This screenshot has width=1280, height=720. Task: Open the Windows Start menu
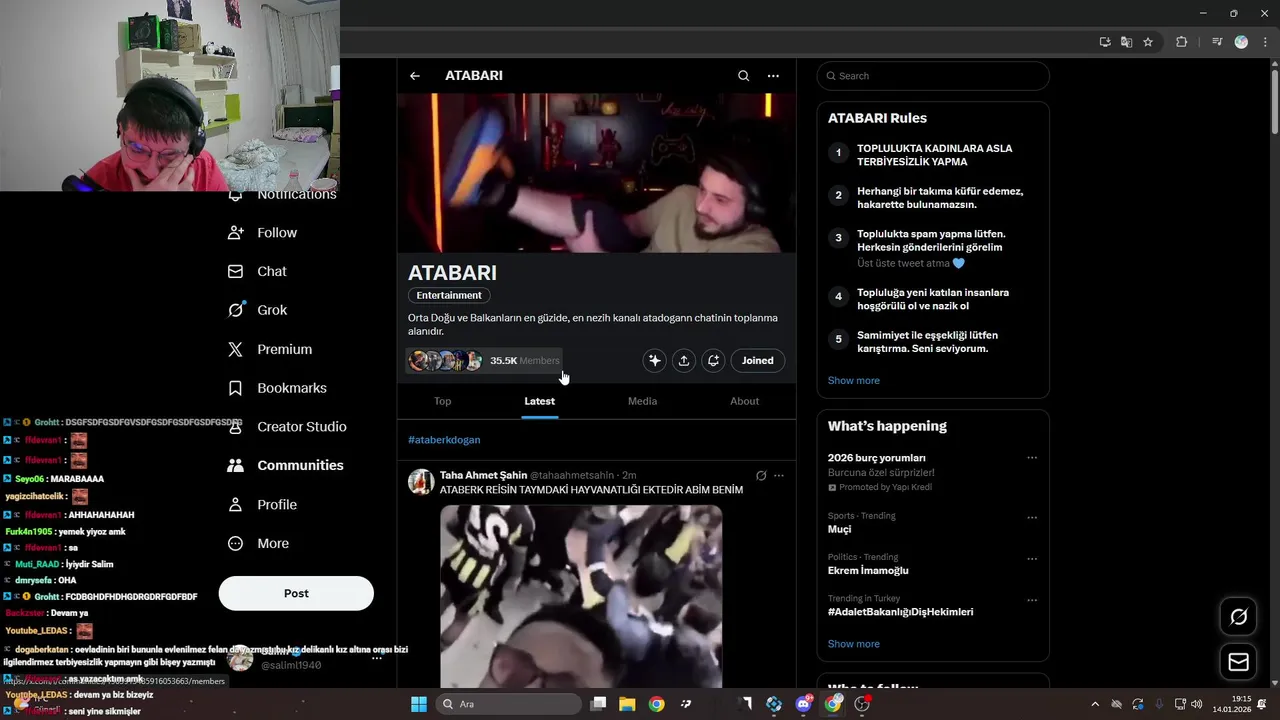tap(419, 704)
